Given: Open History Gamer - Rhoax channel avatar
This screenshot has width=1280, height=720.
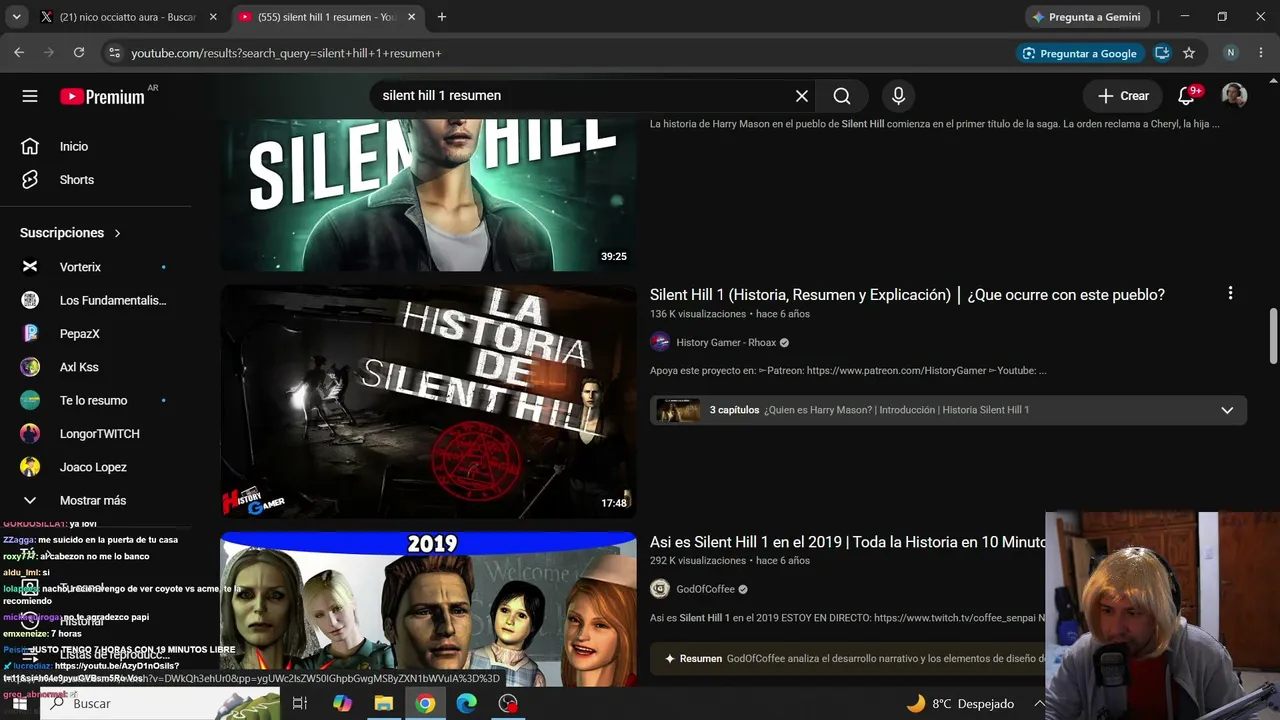Looking at the screenshot, I should (660, 342).
